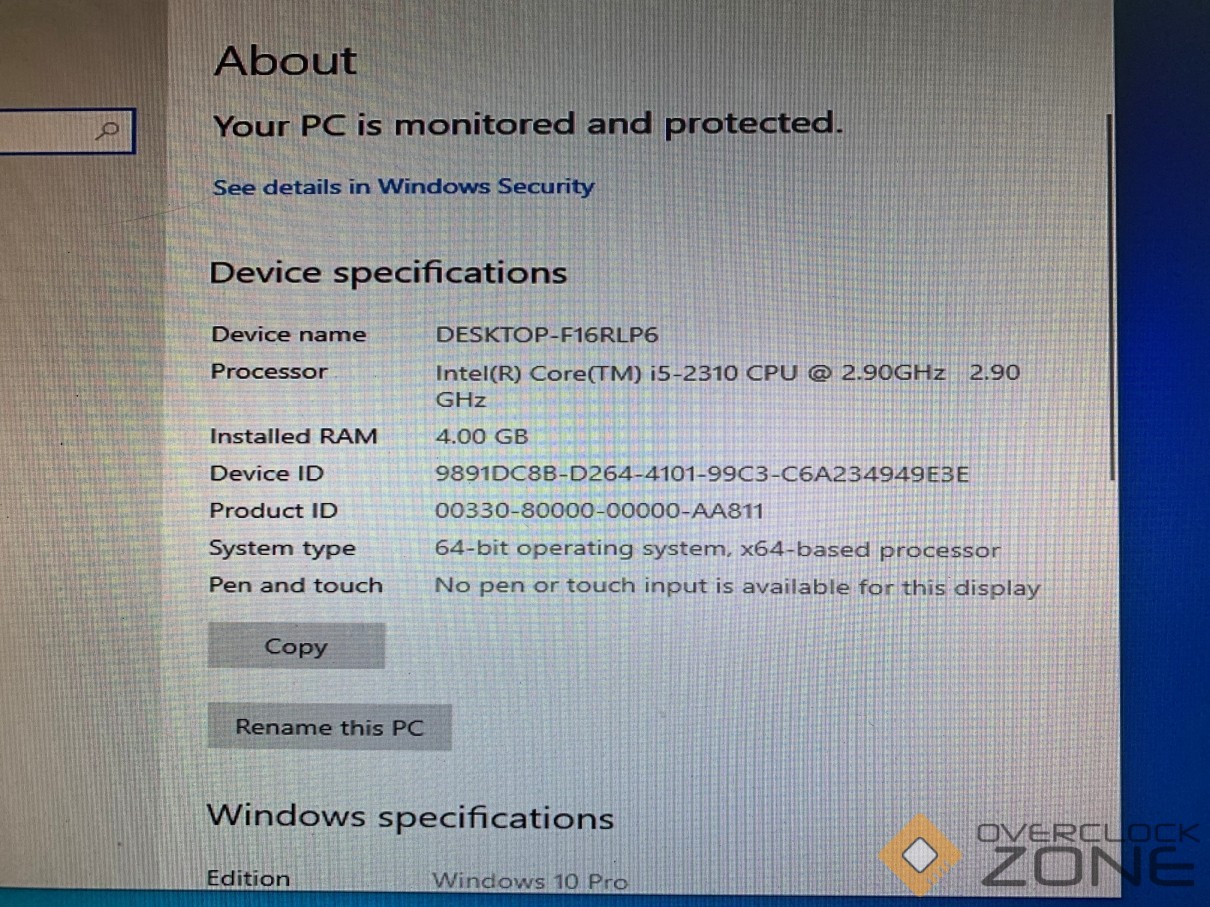This screenshot has width=1210, height=907.
Task: Click the No pen or touch input text
Action: coord(737,587)
